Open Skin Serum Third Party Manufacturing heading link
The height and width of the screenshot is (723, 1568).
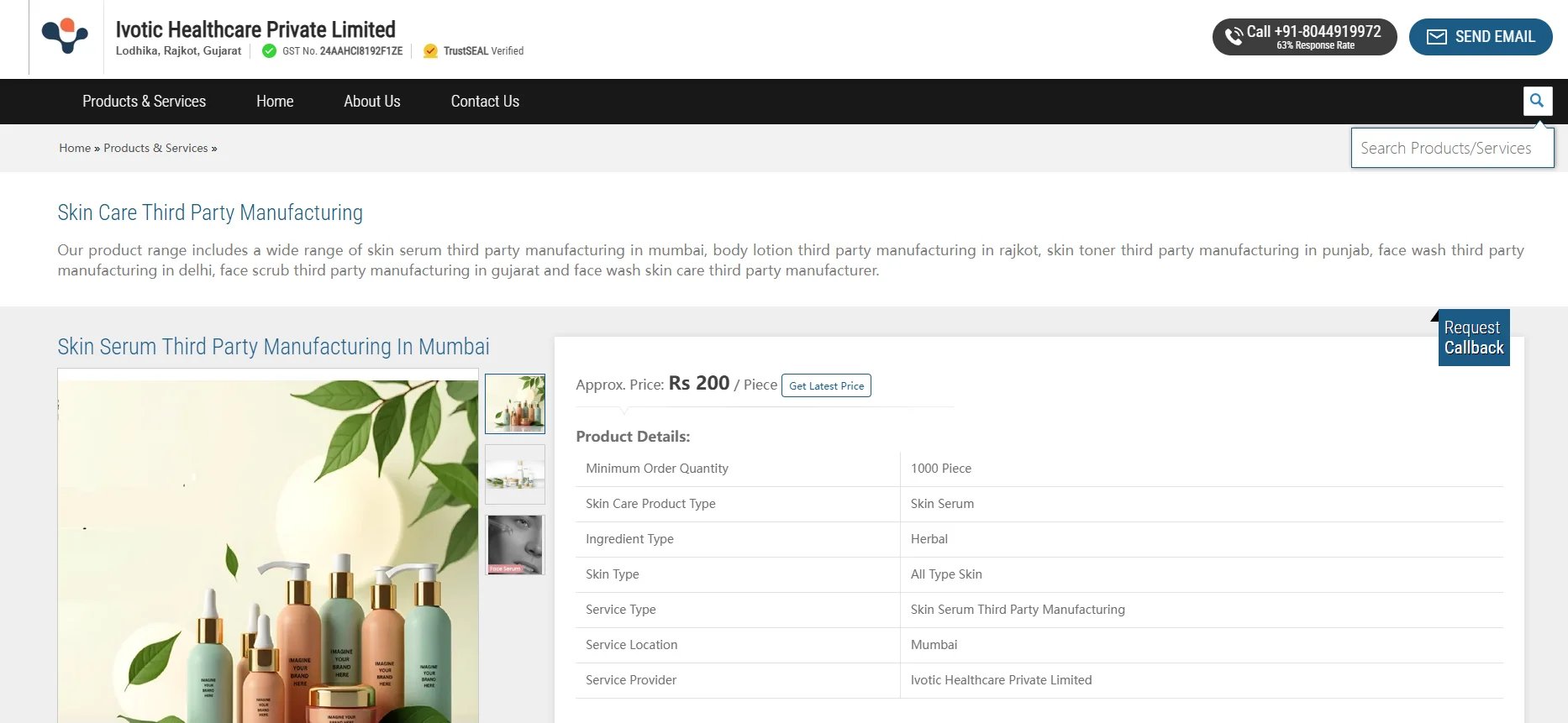coord(273,347)
